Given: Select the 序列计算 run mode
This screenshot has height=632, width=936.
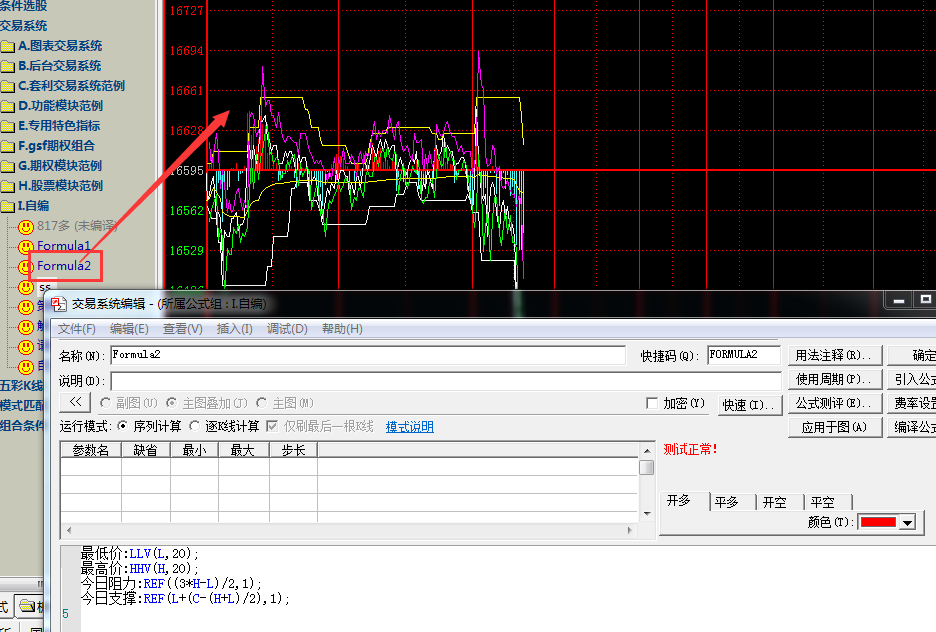Looking at the screenshot, I should click(123, 426).
